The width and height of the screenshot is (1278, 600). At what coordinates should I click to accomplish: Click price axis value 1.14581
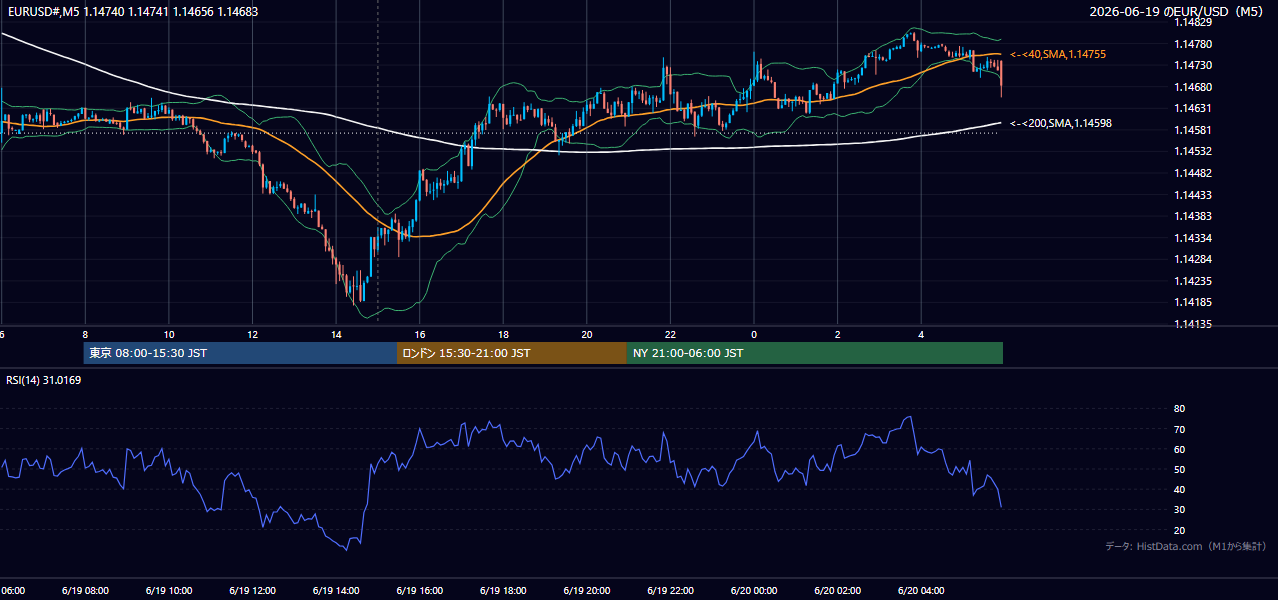tap(1192, 130)
